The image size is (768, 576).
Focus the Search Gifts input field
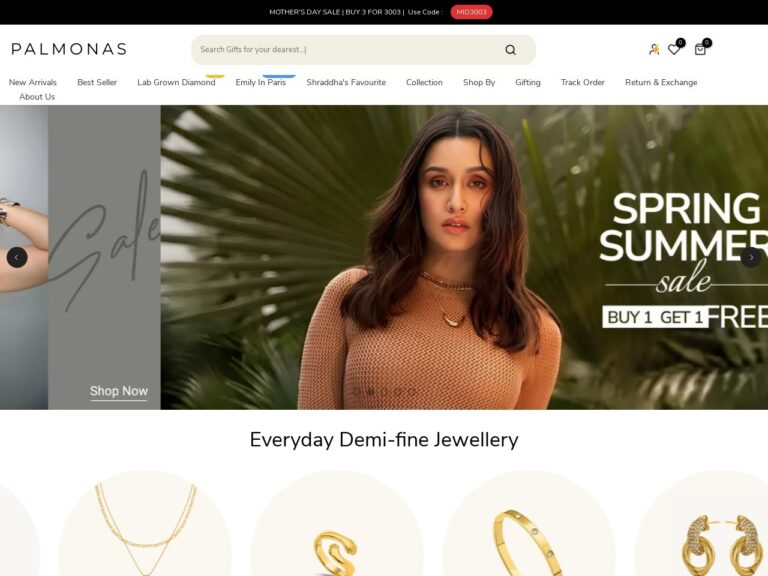(x=348, y=49)
